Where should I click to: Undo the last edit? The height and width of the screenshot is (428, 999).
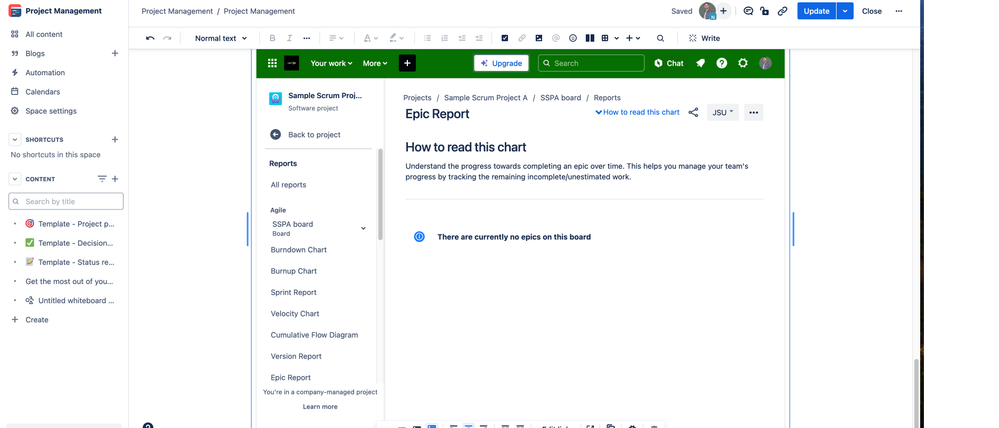pyautogui.click(x=150, y=38)
